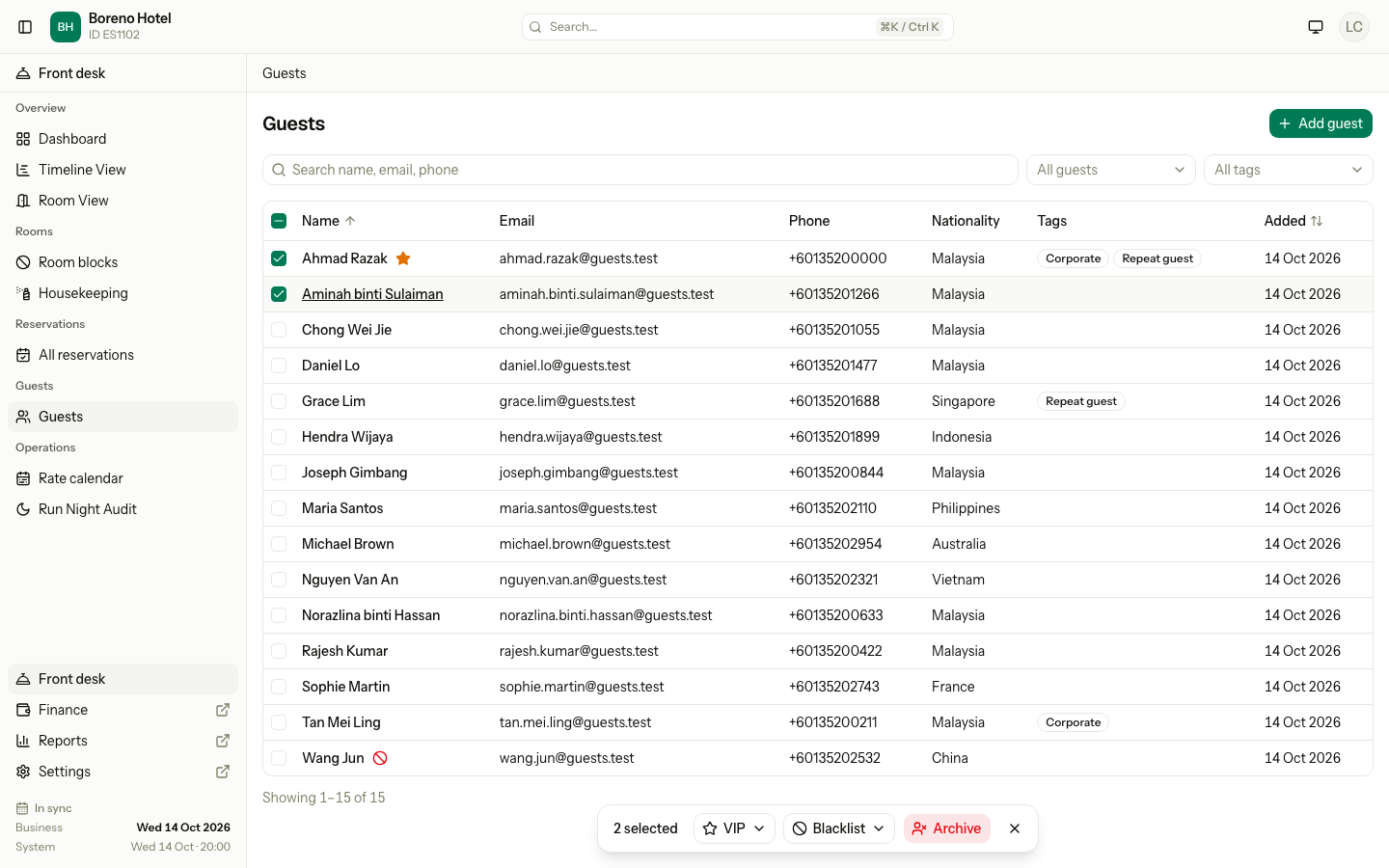The width and height of the screenshot is (1389, 868).
Task: Toggle the select-all guests header checkbox
Action: point(279,221)
